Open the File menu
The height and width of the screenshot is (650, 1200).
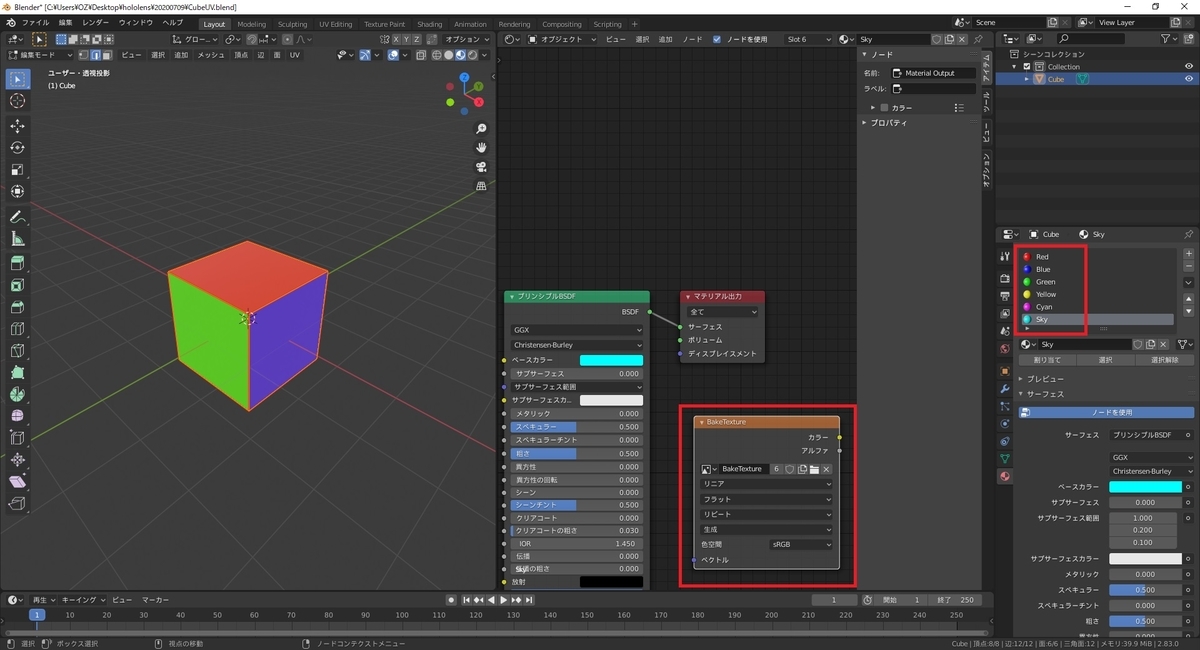pyautogui.click(x=35, y=22)
